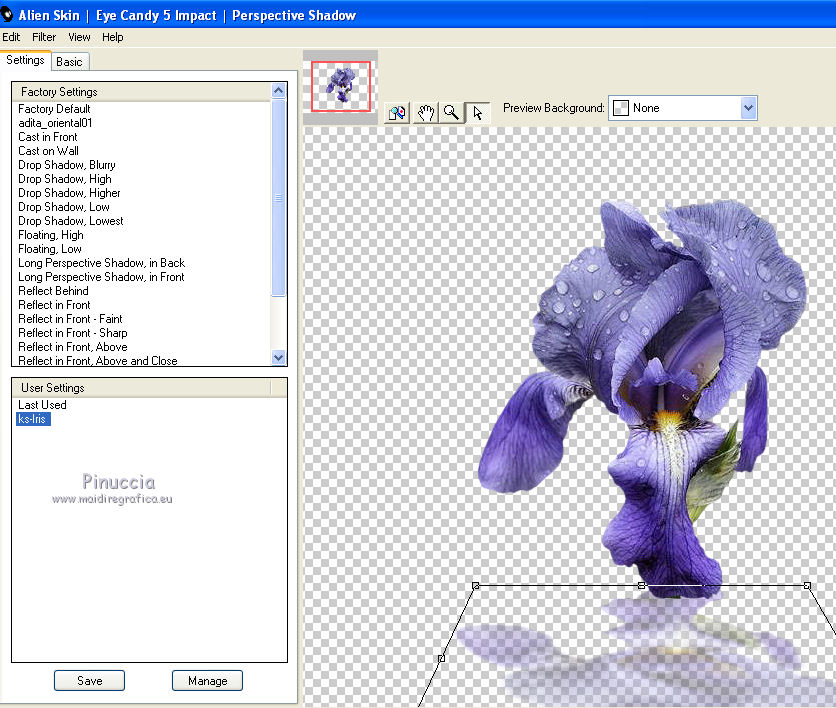This screenshot has width=836, height=708.
Task: Select the arrow pointer tool
Action: pyautogui.click(x=478, y=112)
